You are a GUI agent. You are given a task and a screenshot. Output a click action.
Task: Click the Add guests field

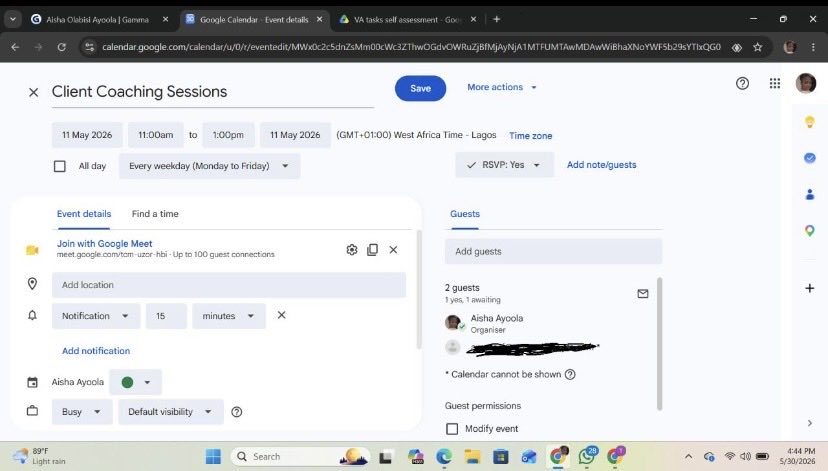point(553,251)
